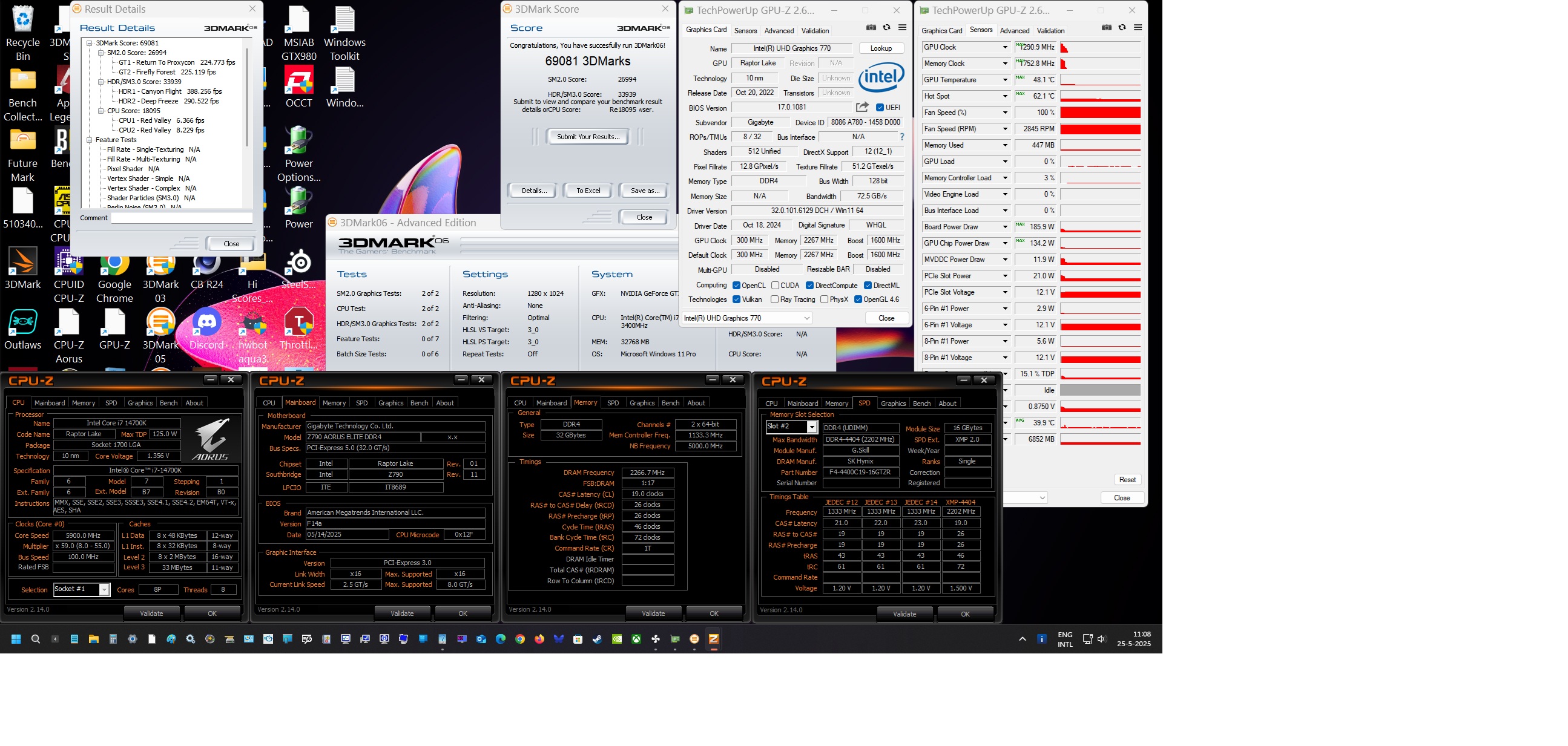Screen dimensions: 1568x746
Task: Click the Firefox icon in the taskbar
Action: click(539, 639)
